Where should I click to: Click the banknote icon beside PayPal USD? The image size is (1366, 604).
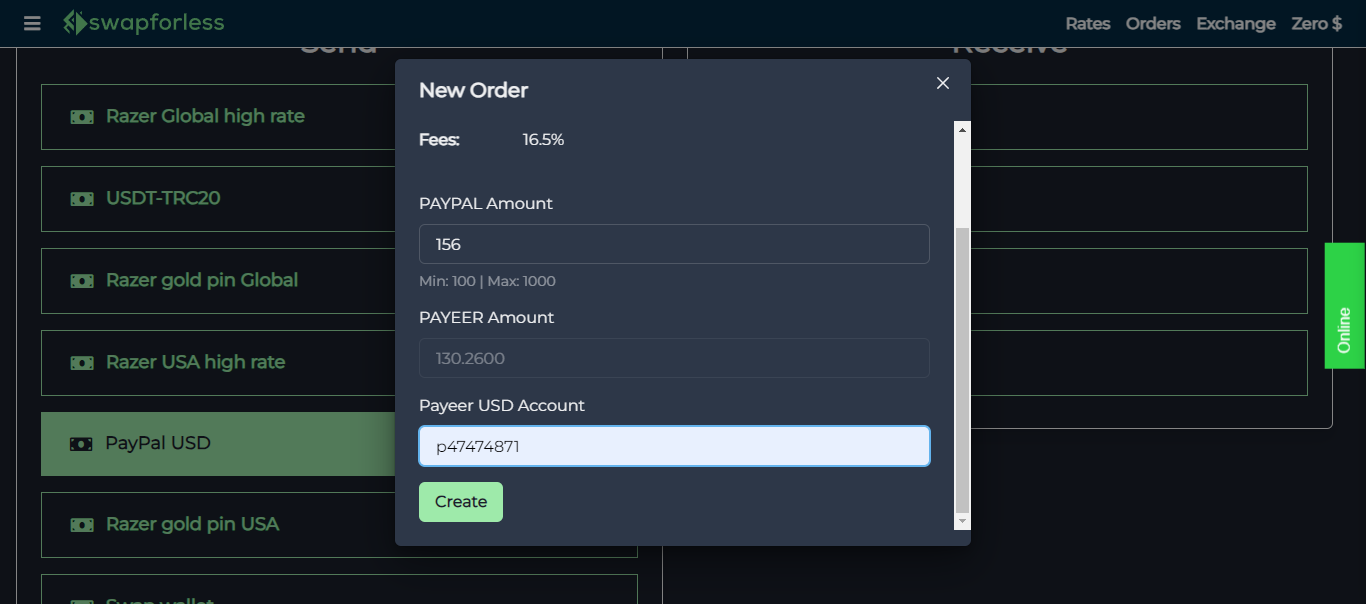click(81, 443)
